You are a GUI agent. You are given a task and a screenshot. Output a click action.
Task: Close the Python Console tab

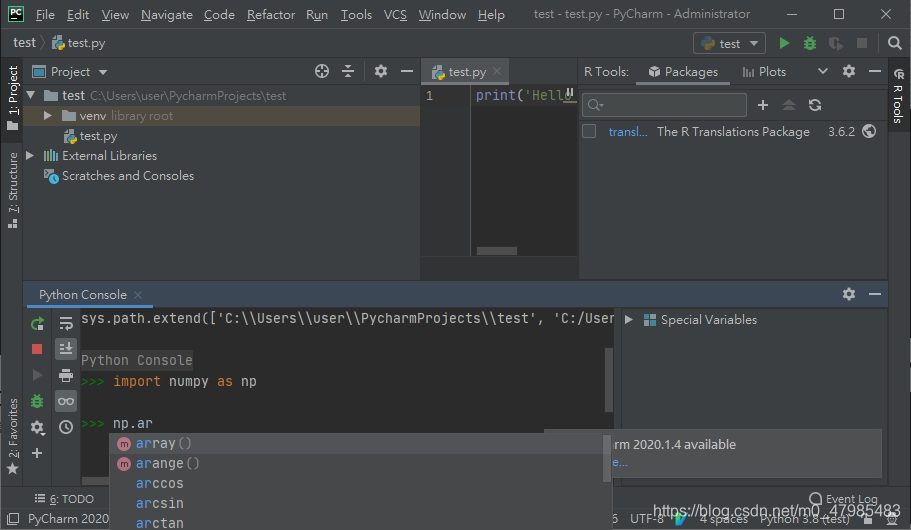(138, 295)
